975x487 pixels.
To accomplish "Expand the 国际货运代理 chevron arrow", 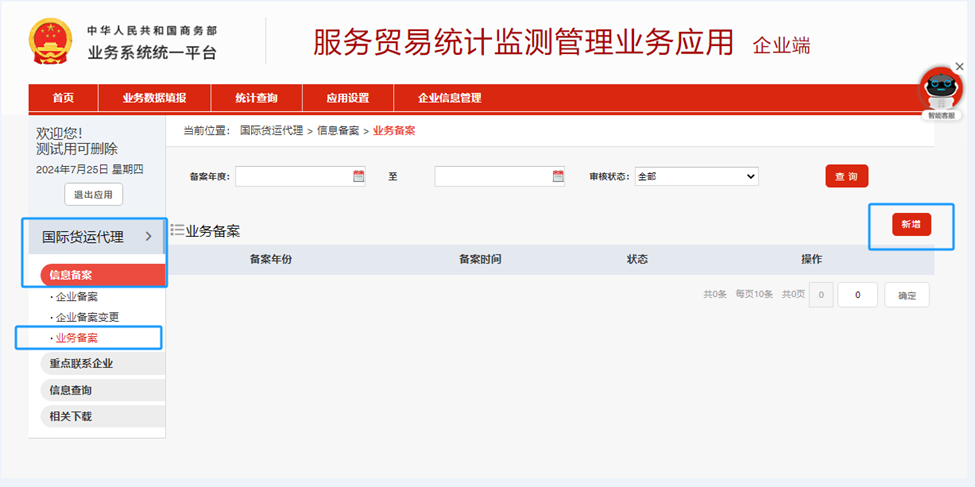I will pyautogui.click(x=149, y=237).
